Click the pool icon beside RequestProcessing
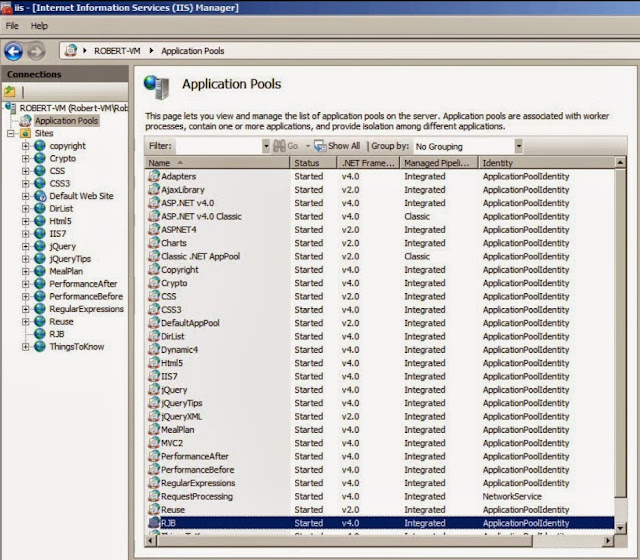 point(154,496)
